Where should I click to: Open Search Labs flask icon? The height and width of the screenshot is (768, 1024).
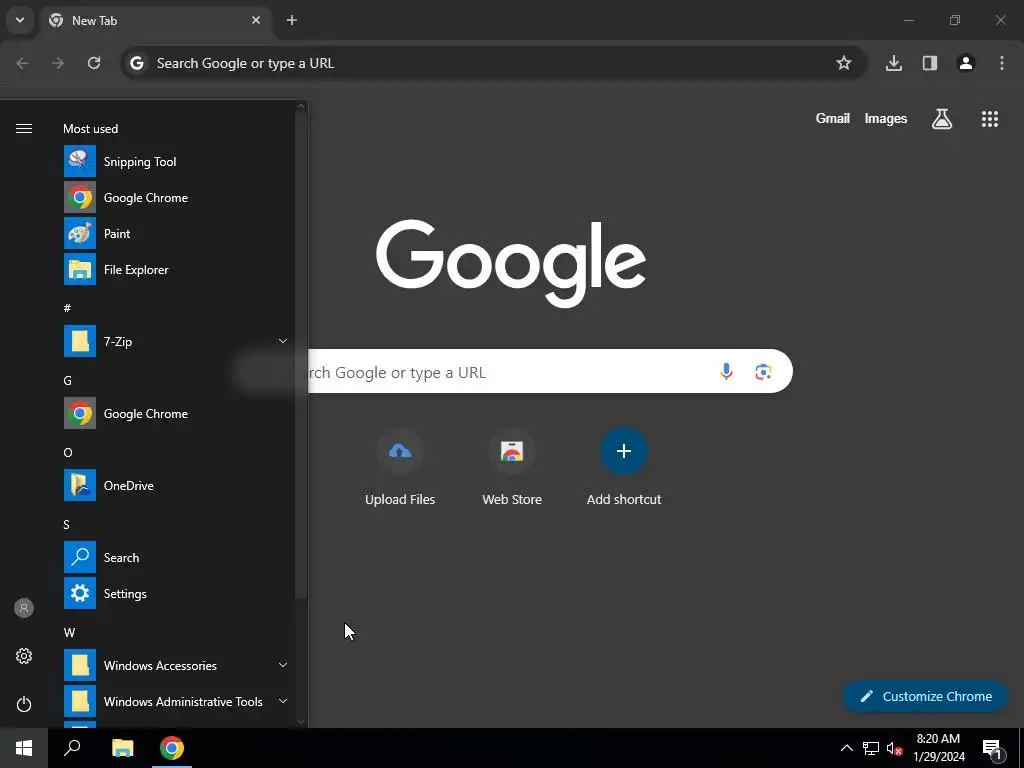coord(942,119)
